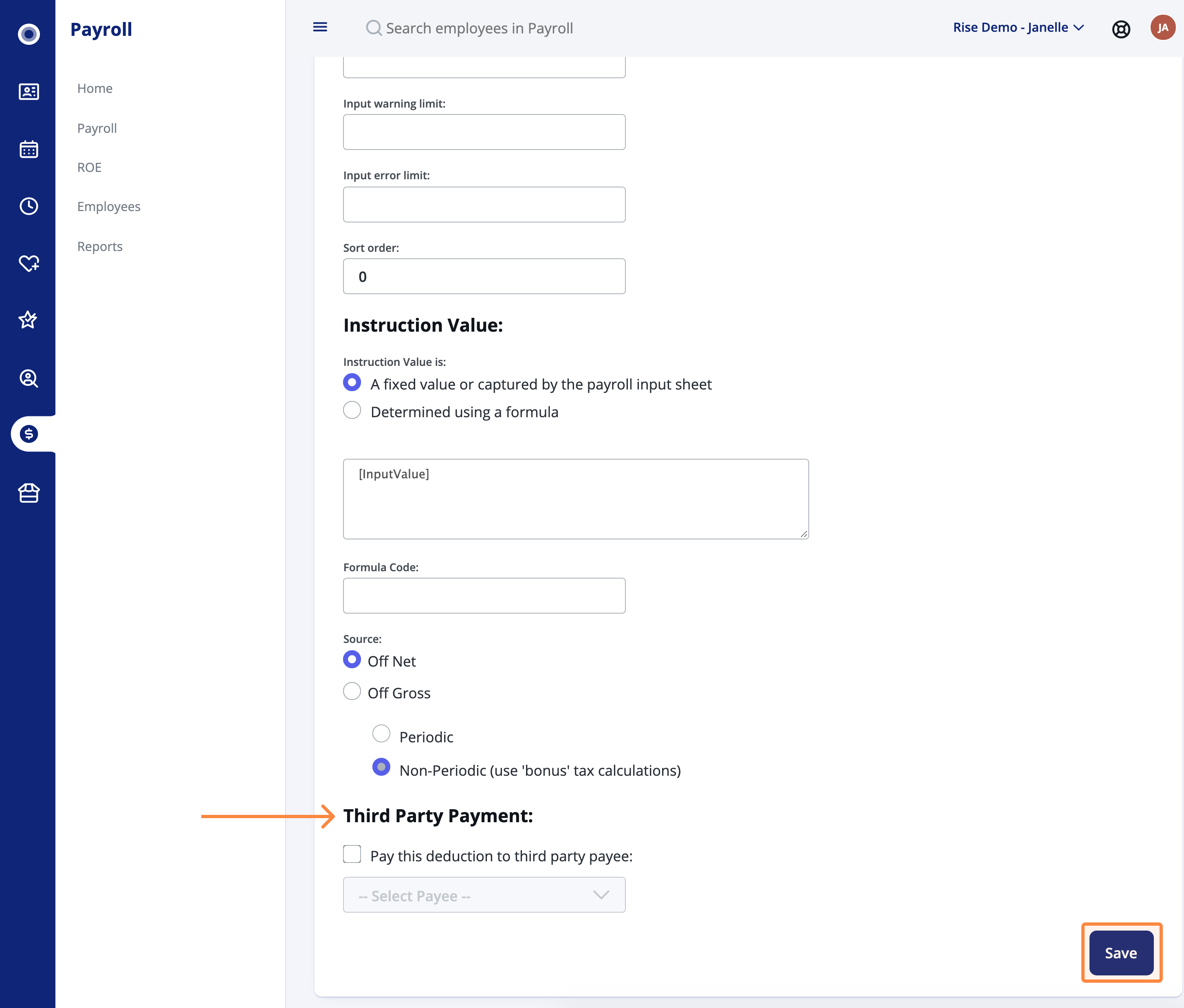Open the calendar sidebar icon
The width and height of the screenshot is (1184, 1008).
(29, 149)
